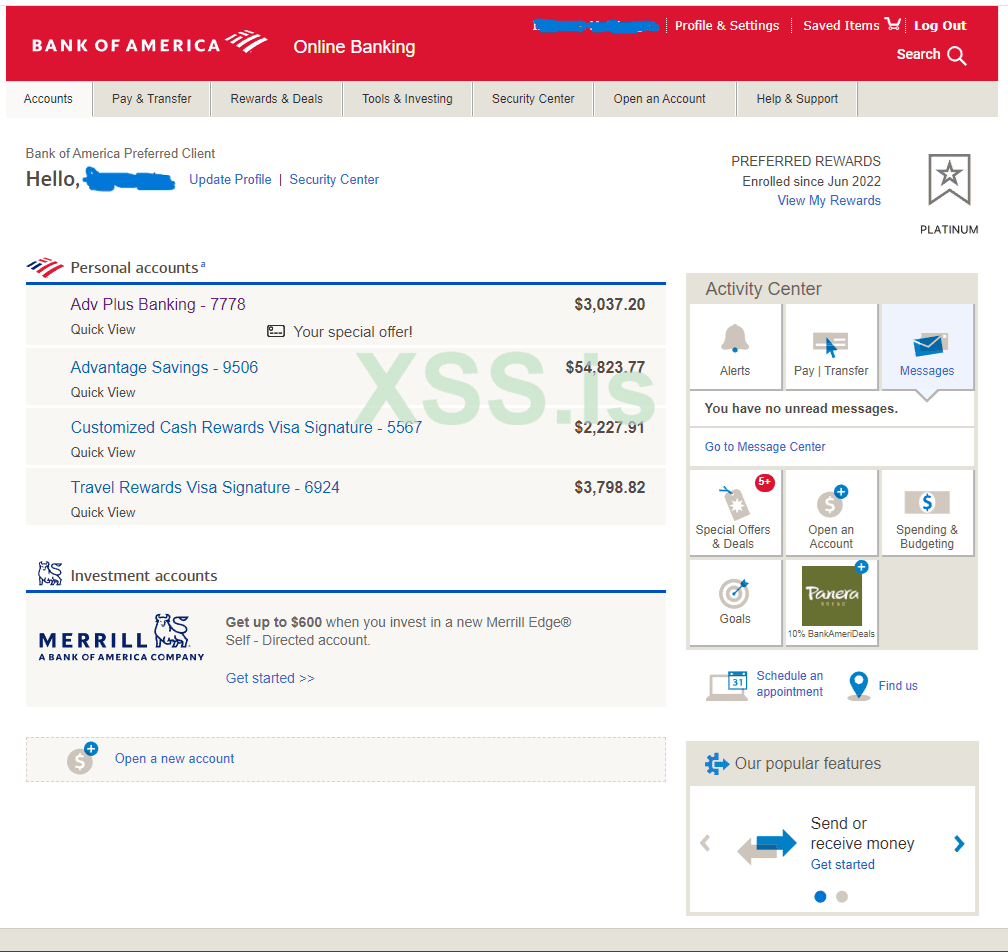The width and height of the screenshot is (1008, 952).
Task: Click the View My Rewards link
Action: [x=829, y=201]
